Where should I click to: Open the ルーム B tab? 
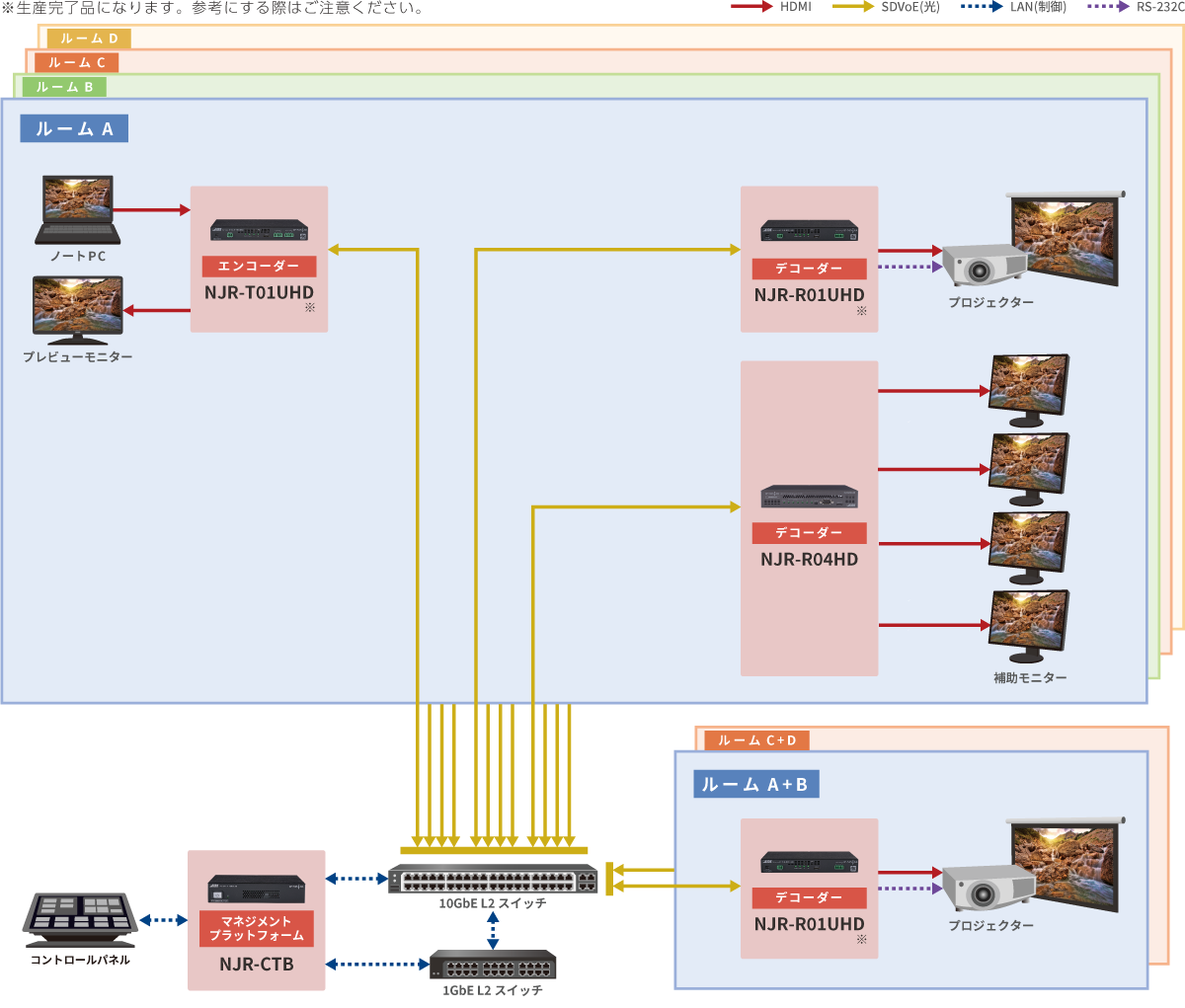(x=64, y=87)
